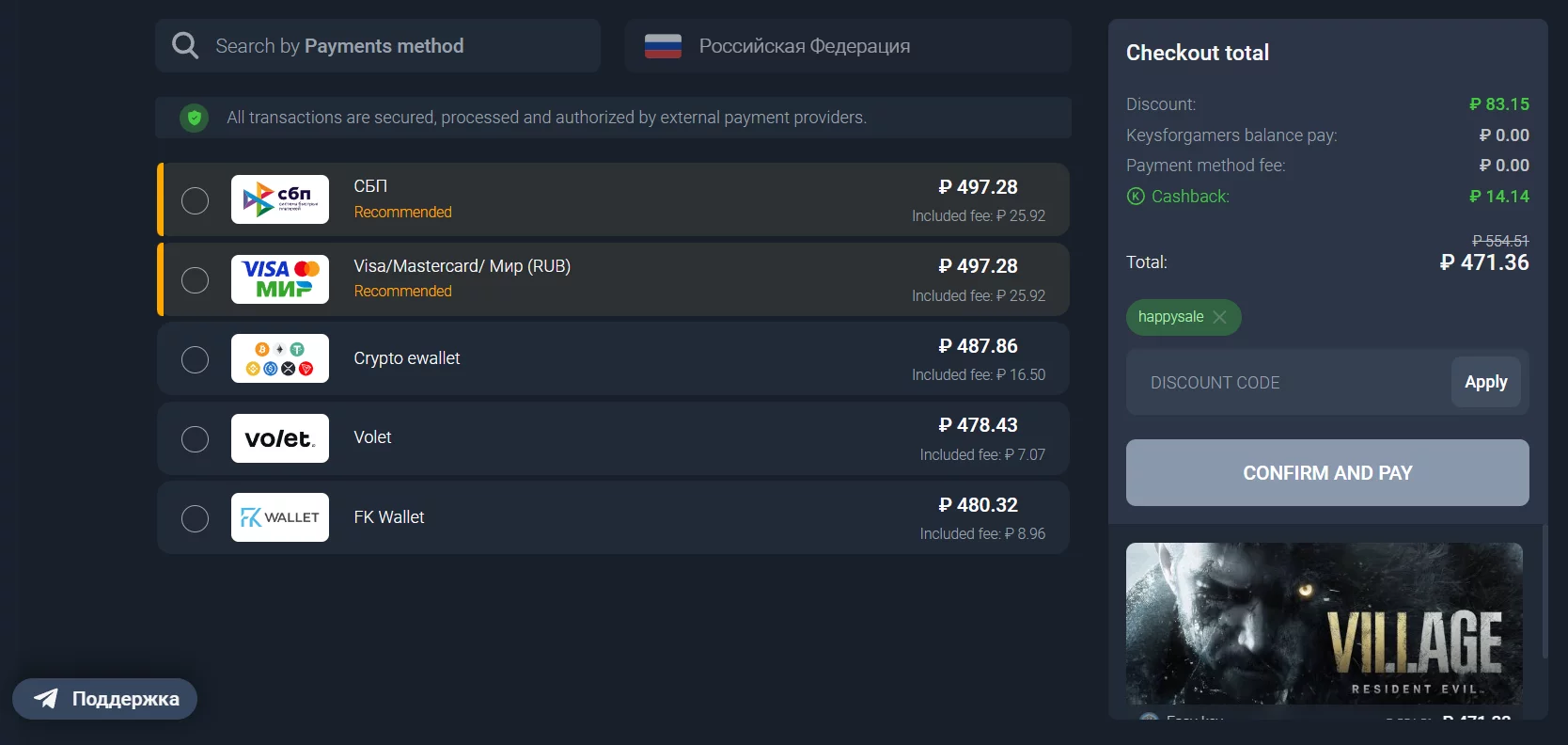Click the Cashback K icon
Image resolution: width=1568 pixels, height=745 pixels.
point(1136,197)
